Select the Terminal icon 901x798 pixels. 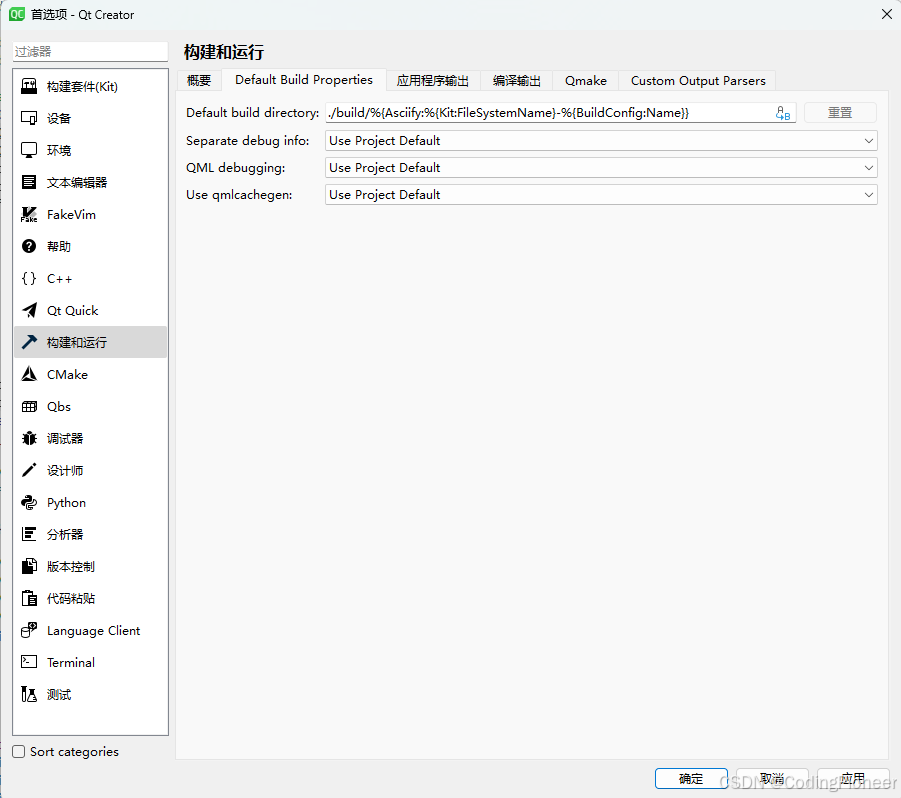coord(29,662)
